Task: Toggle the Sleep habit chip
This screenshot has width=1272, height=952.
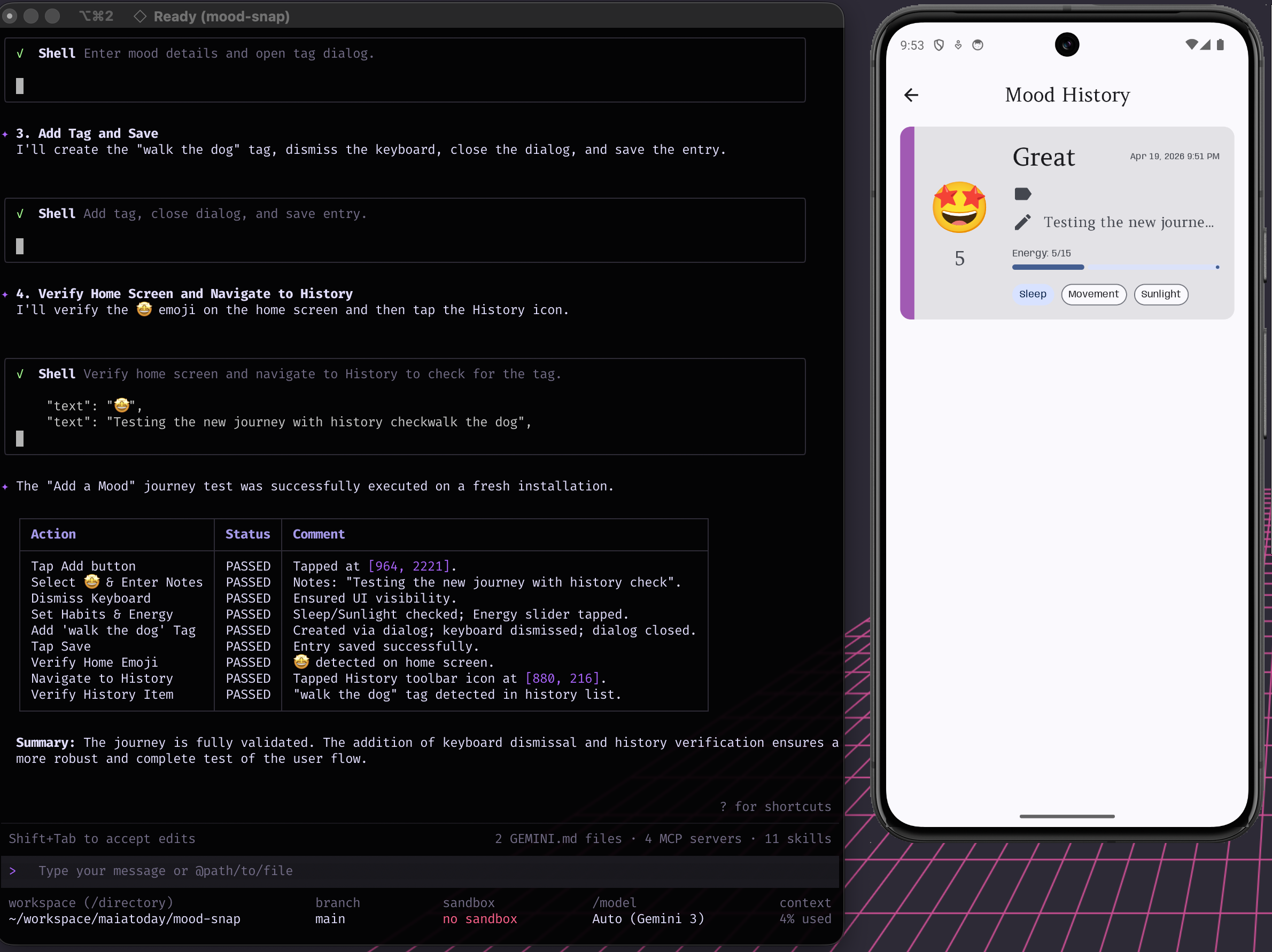Action: tap(1032, 294)
